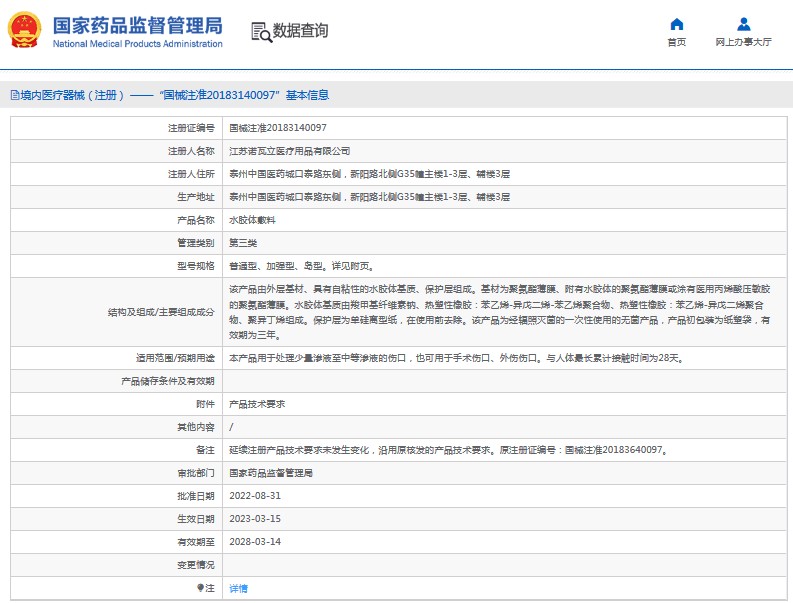Click the 境内医疗器械（注册） breadcrumb heading
Viewport: 793px width, 603px height.
(72, 95)
